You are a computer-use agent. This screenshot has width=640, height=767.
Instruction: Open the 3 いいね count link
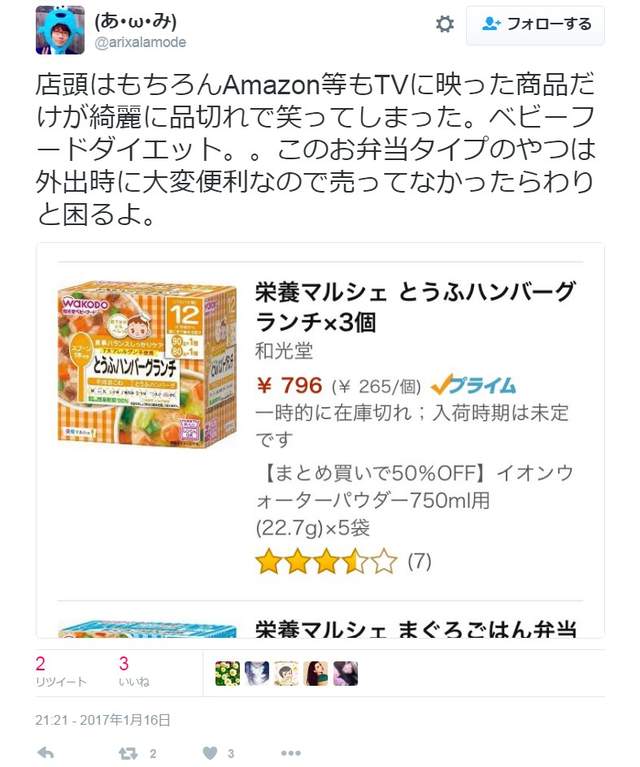click(134, 673)
